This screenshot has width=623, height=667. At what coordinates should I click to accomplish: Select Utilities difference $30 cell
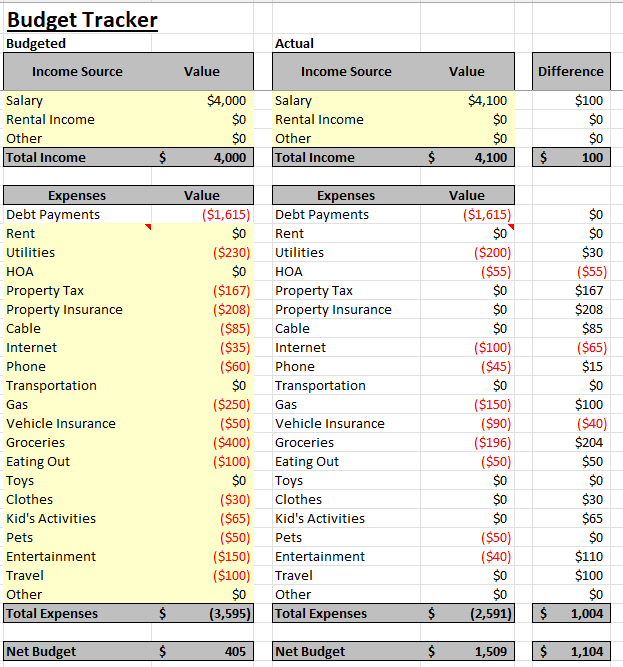592,253
